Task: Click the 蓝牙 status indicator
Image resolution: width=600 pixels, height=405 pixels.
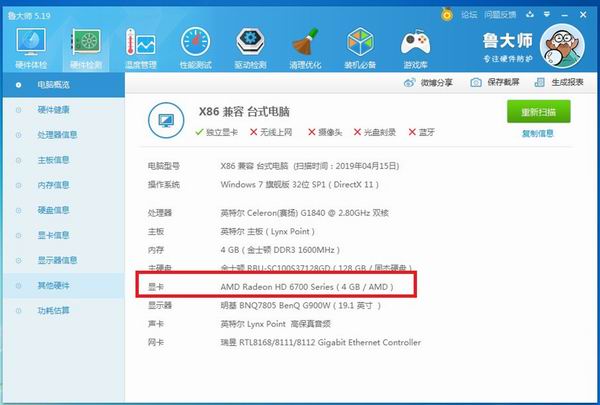Action: [421, 132]
